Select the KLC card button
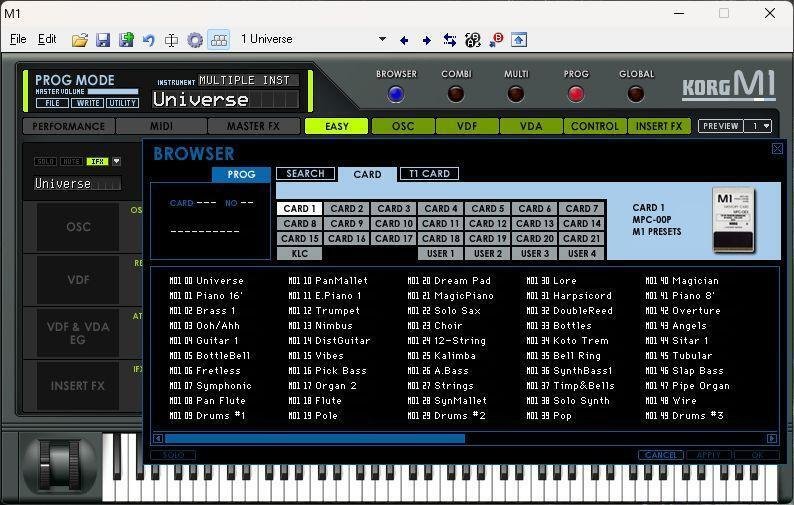The width and height of the screenshot is (794, 505). (299, 253)
